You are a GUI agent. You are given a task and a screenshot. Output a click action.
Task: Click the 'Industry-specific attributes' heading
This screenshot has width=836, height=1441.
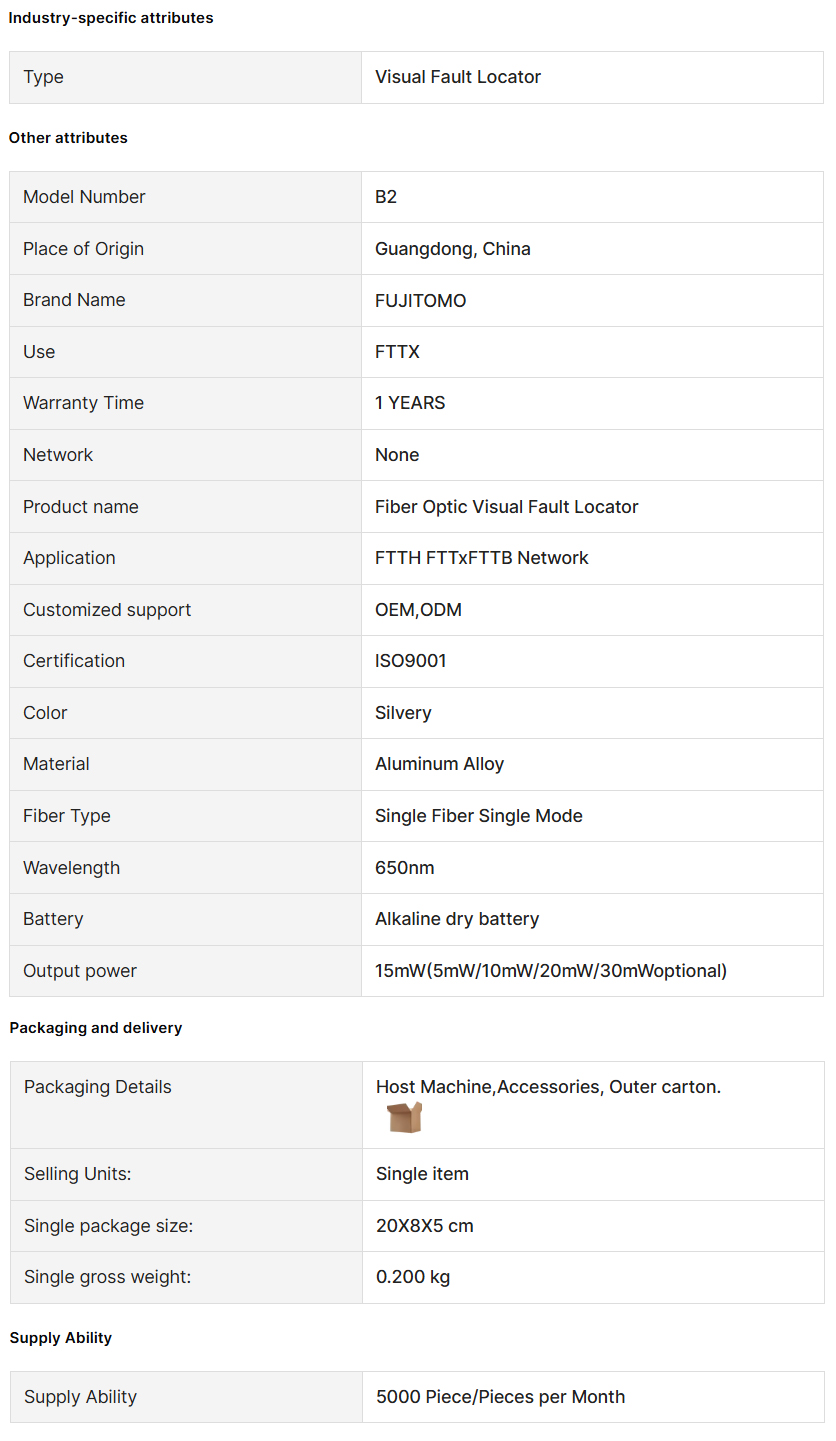tap(111, 18)
